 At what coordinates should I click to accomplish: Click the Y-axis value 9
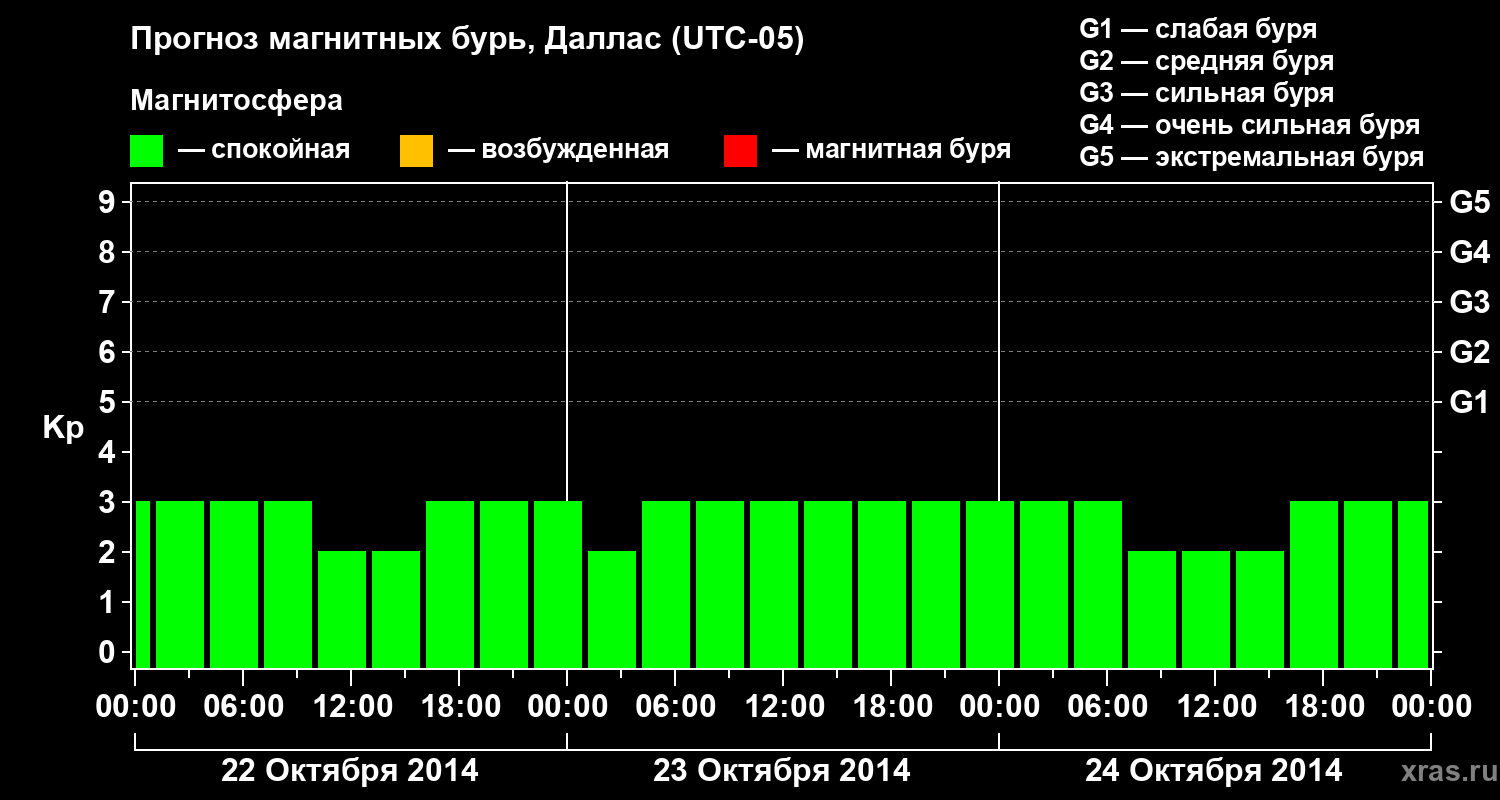(x=109, y=202)
